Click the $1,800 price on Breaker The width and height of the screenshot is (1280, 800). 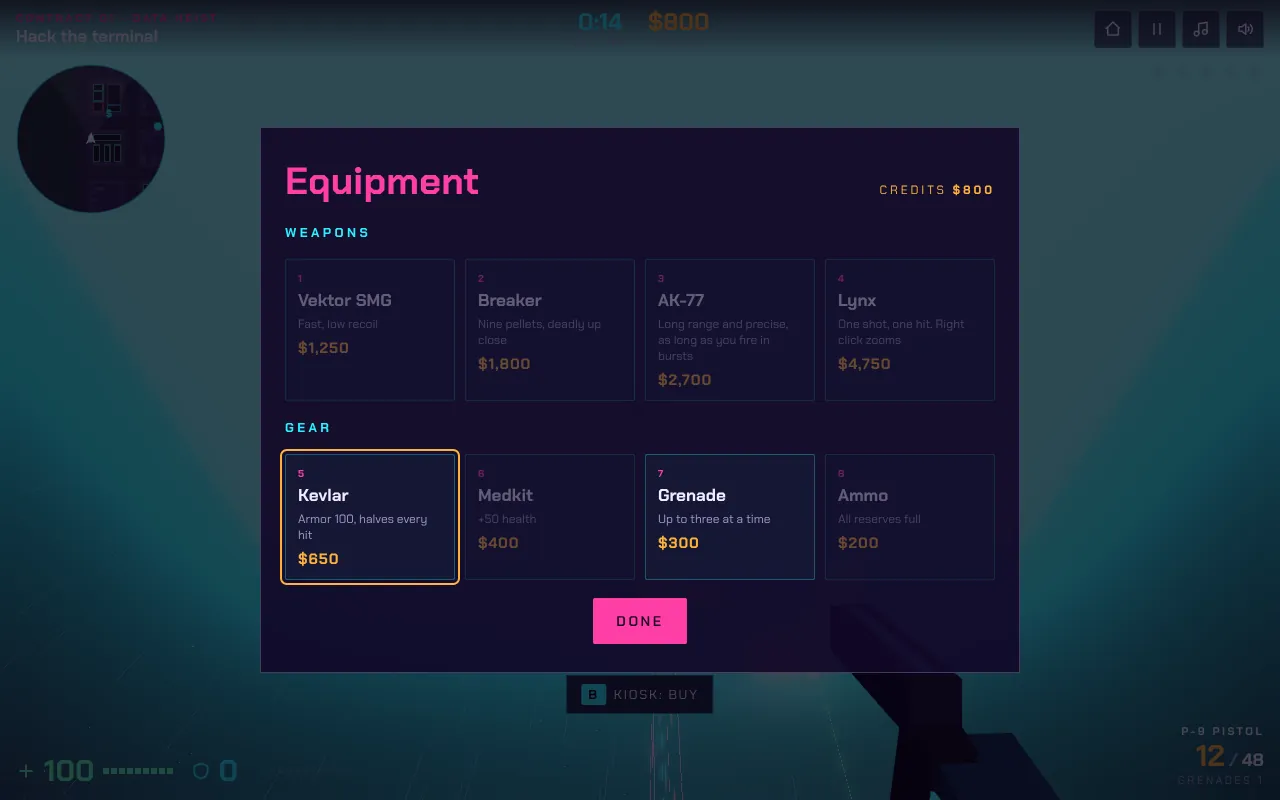504,364
